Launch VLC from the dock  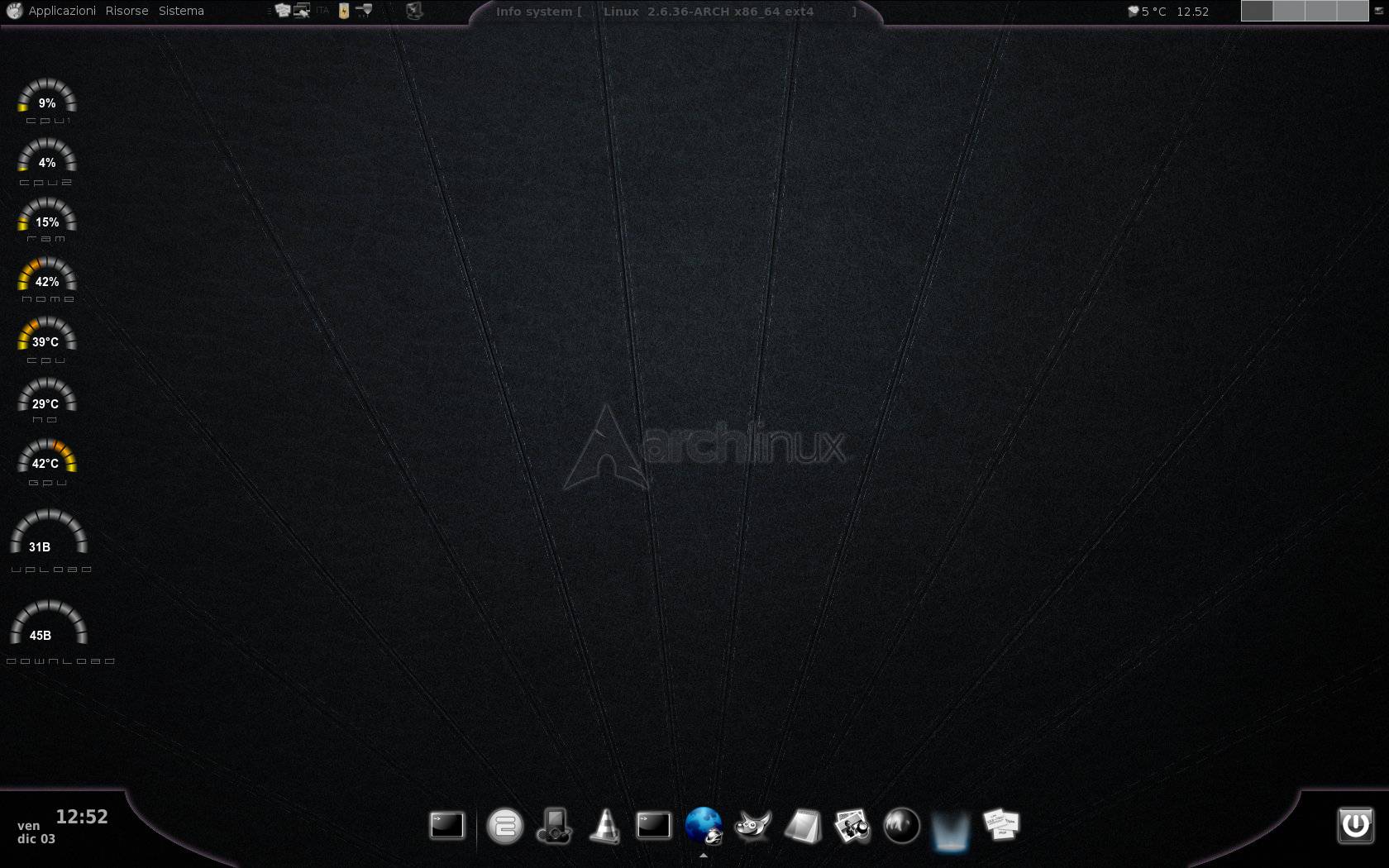[x=604, y=825]
